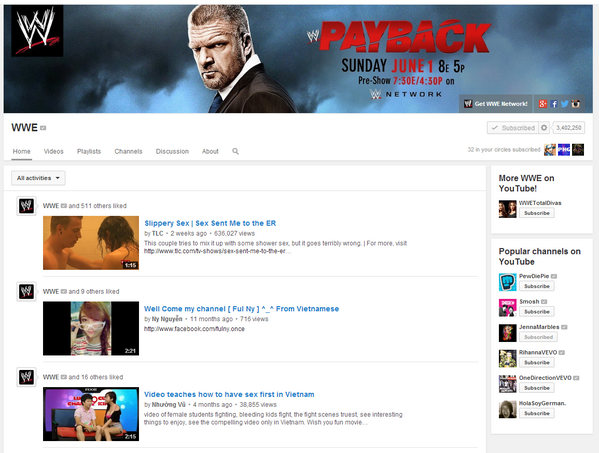This screenshot has height=453, width=599.
Task: Subscribe to RihannaVEVO
Action: pos(537,362)
